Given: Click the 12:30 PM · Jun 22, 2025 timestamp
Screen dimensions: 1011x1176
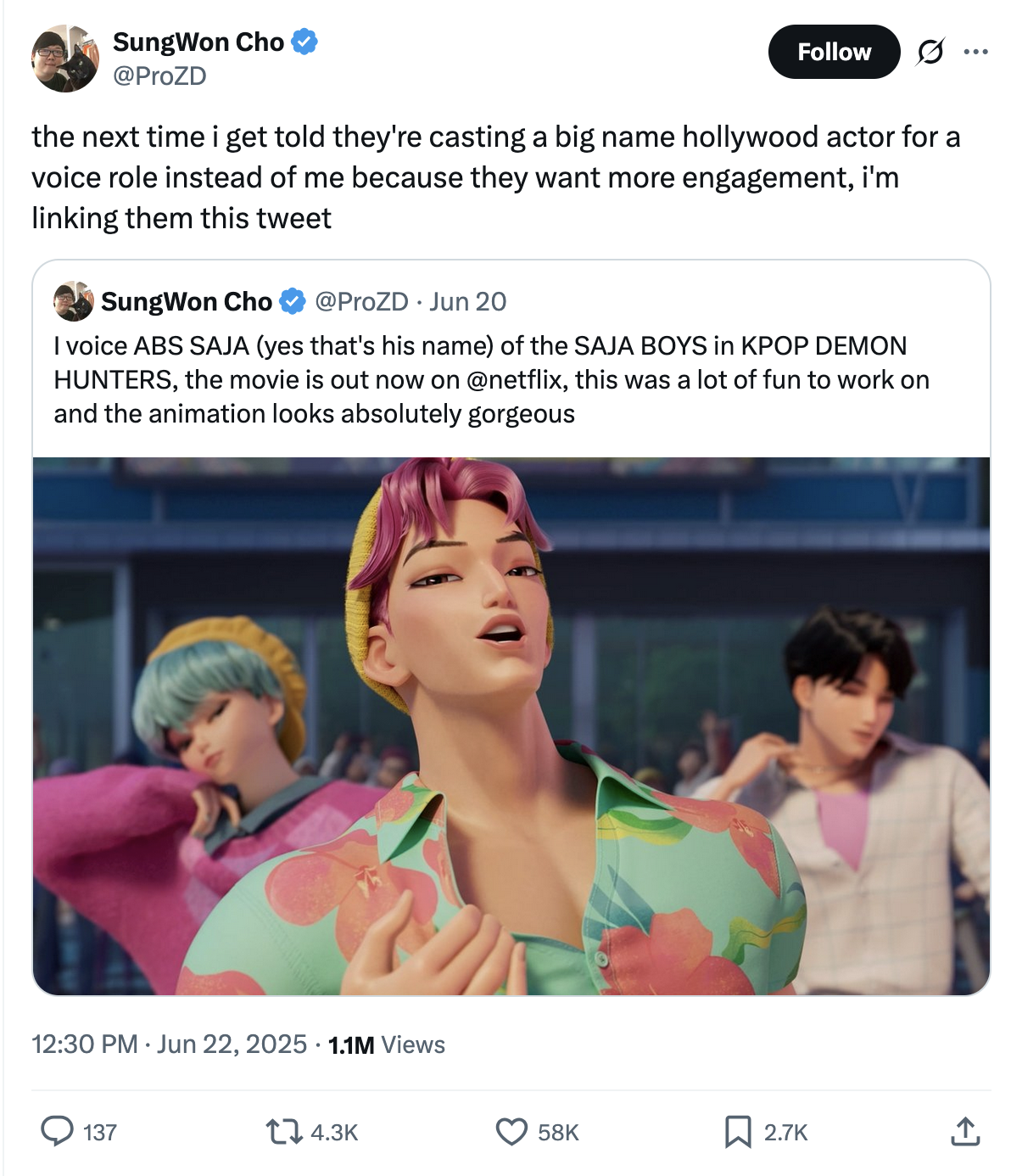Looking at the screenshot, I should pos(169,1044).
